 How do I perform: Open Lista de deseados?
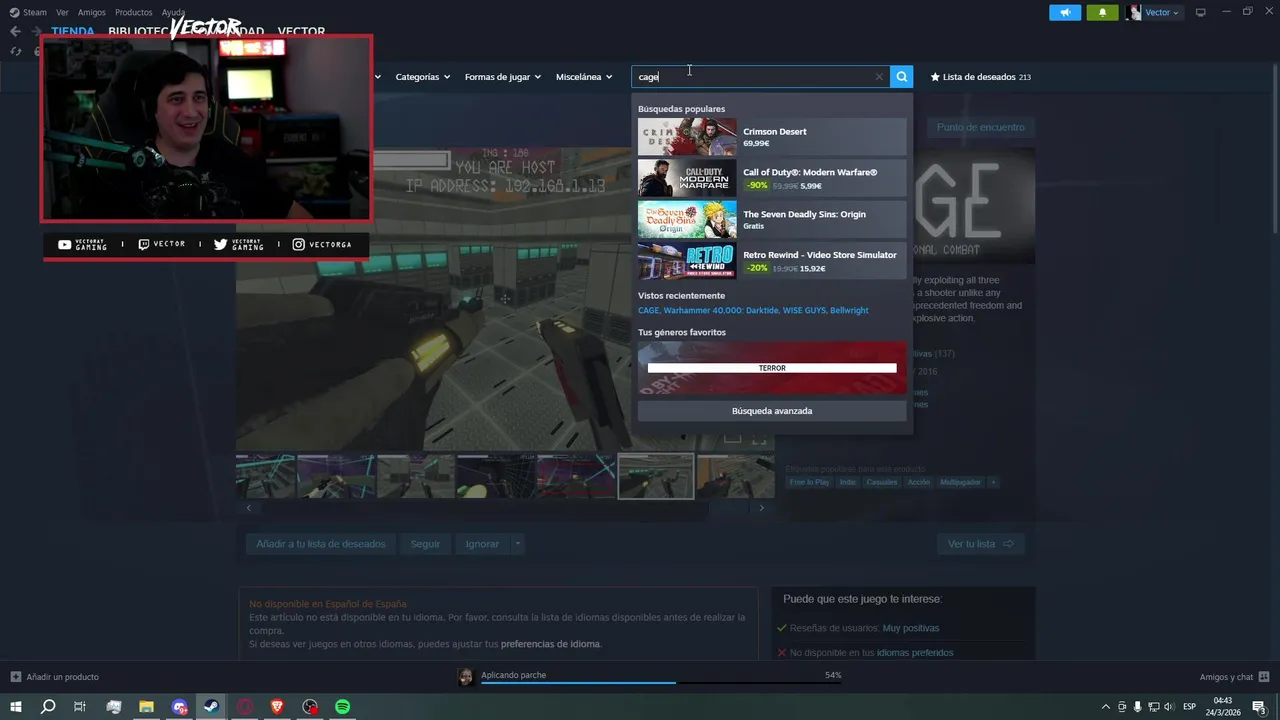point(980,77)
